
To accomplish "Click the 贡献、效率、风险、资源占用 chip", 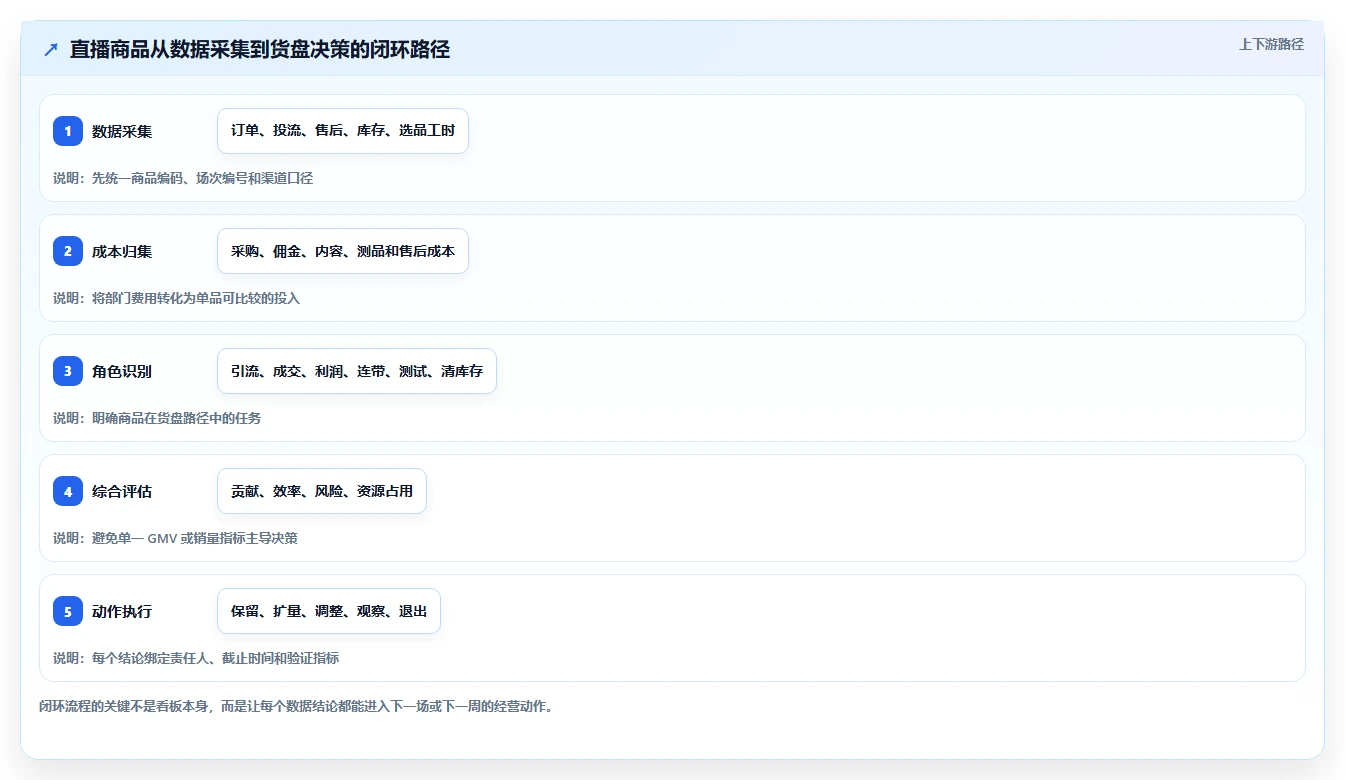I will pos(322,491).
